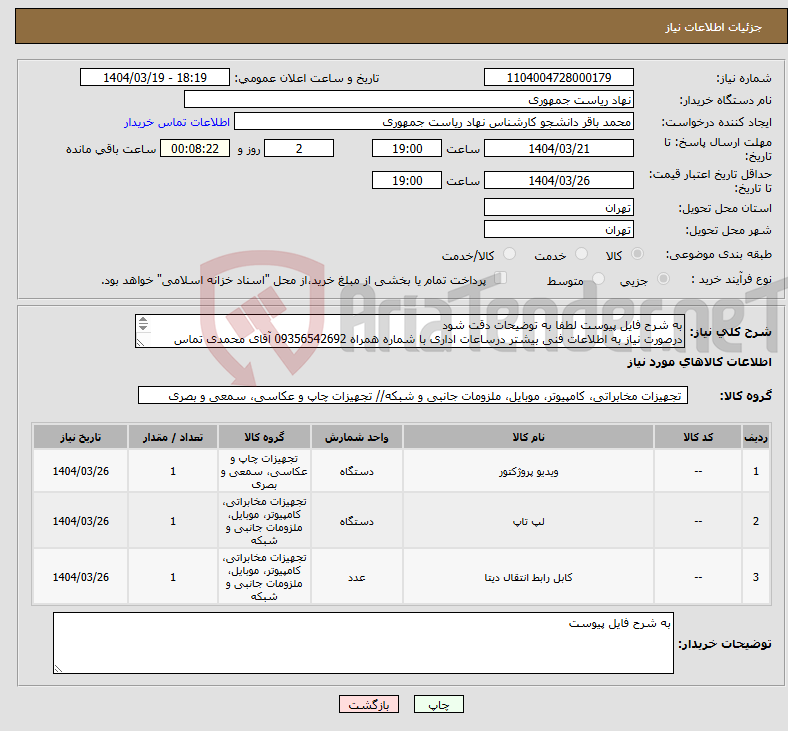Click the delivery city field شهر تهران
Image resolution: width=788 pixels, height=731 pixels.
pyautogui.click(x=558, y=230)
